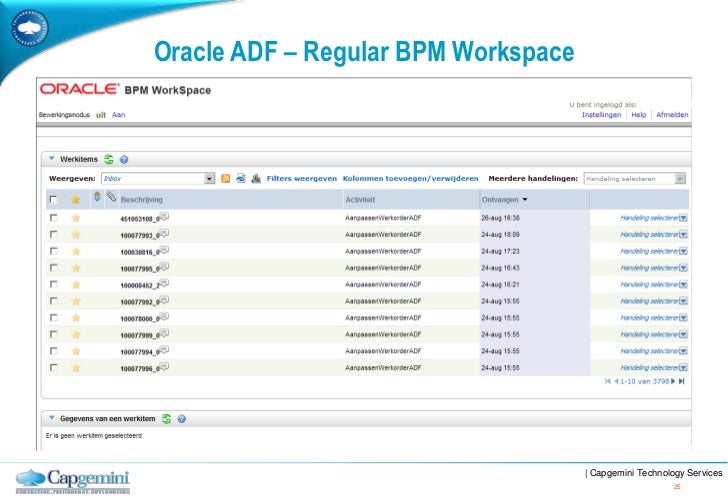
Task: Check the box for item 100077993_0
Action: point(54,234)
